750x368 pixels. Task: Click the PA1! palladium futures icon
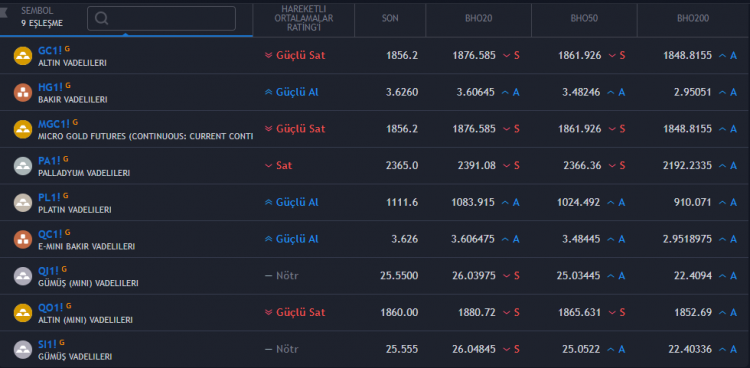pyautogui.click(x=22, y=166)
